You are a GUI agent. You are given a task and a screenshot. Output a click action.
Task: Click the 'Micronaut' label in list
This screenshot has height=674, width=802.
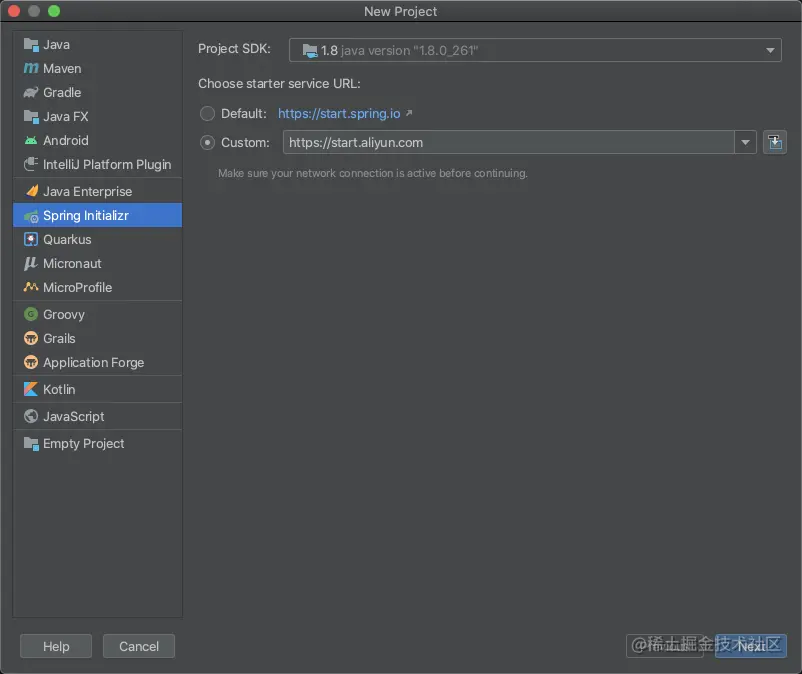(x=72, y=263)
